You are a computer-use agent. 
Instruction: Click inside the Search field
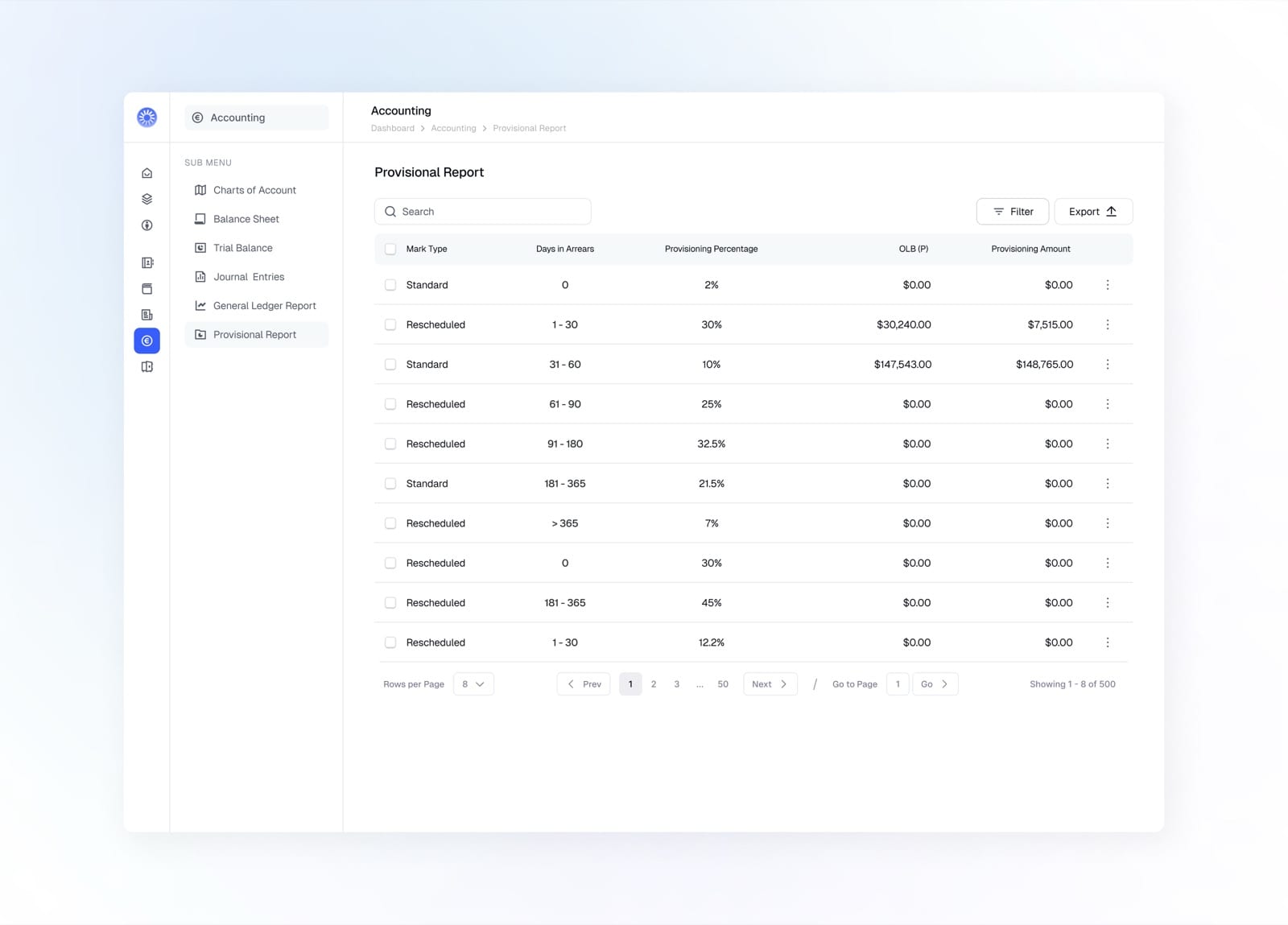coord(483,212)
